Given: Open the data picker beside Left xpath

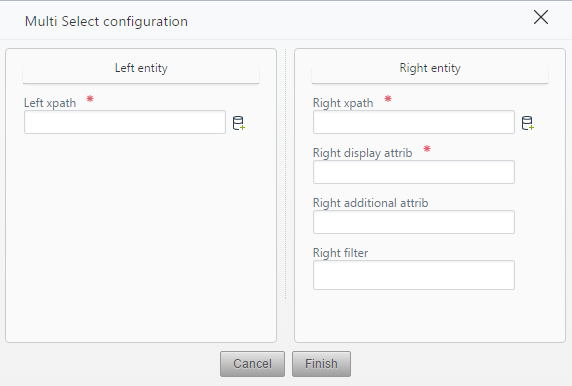Looking at the screenshot, I should point(239,123).
